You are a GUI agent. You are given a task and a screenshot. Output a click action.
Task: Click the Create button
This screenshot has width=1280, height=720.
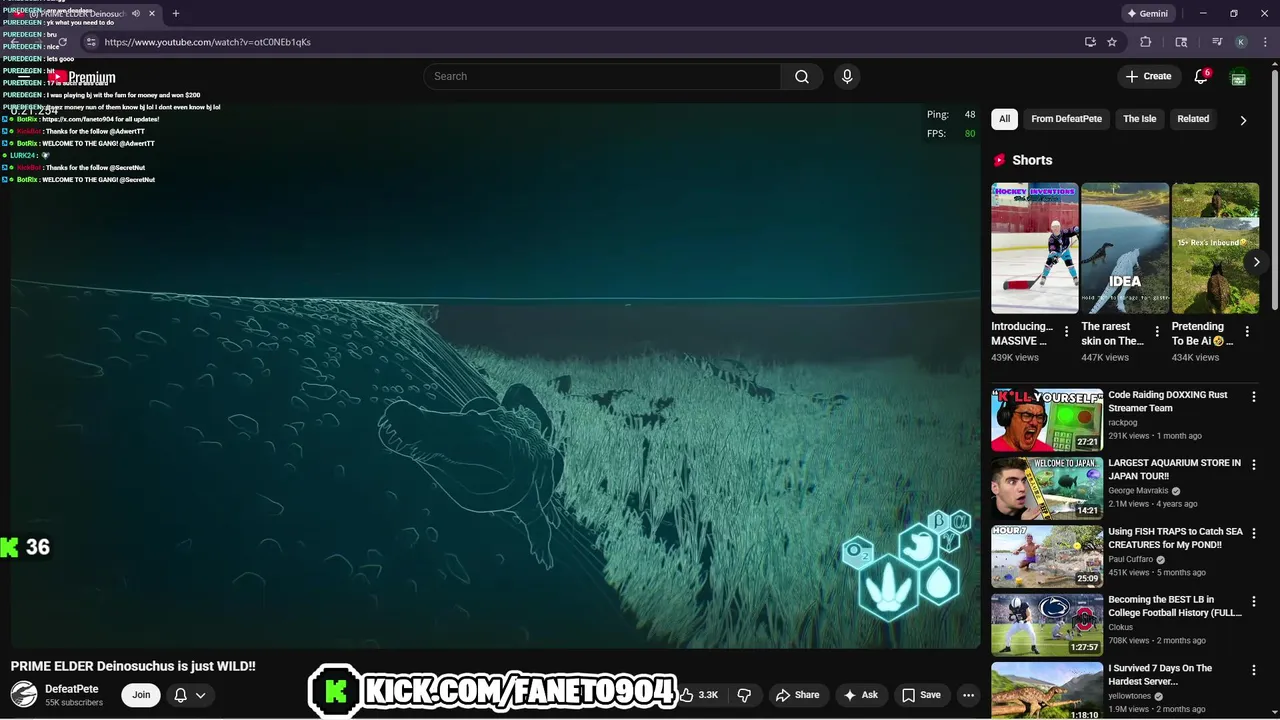pyautogui.click(x=1148, y=77)
